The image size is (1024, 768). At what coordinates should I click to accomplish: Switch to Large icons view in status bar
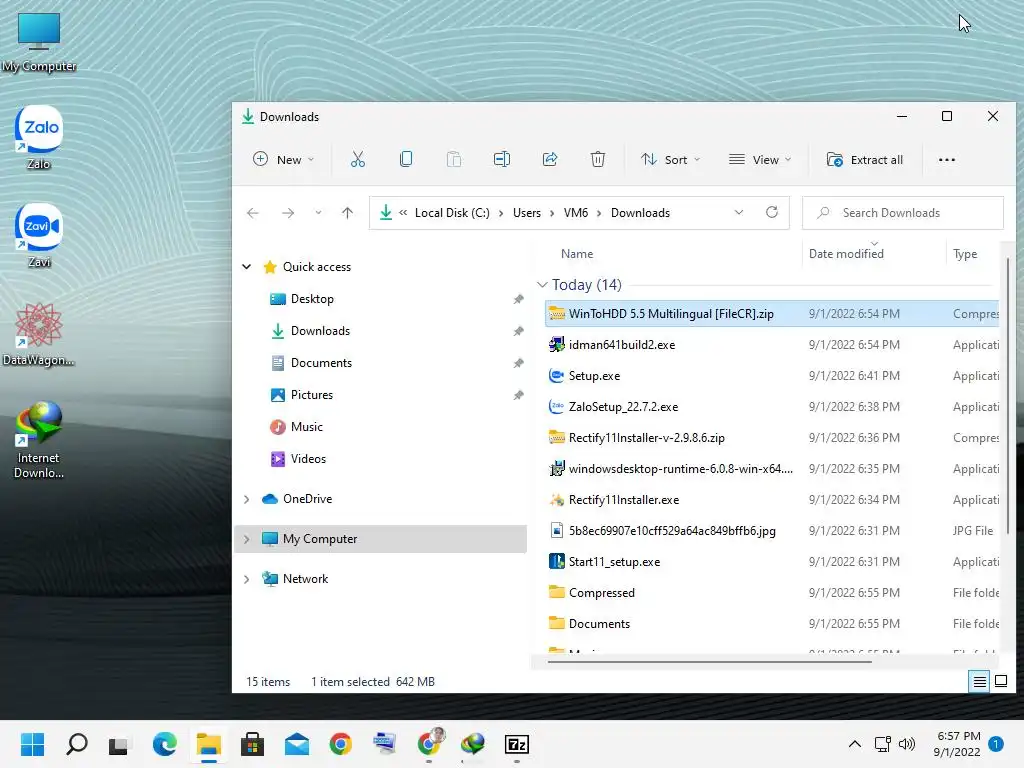(1000, 682)
